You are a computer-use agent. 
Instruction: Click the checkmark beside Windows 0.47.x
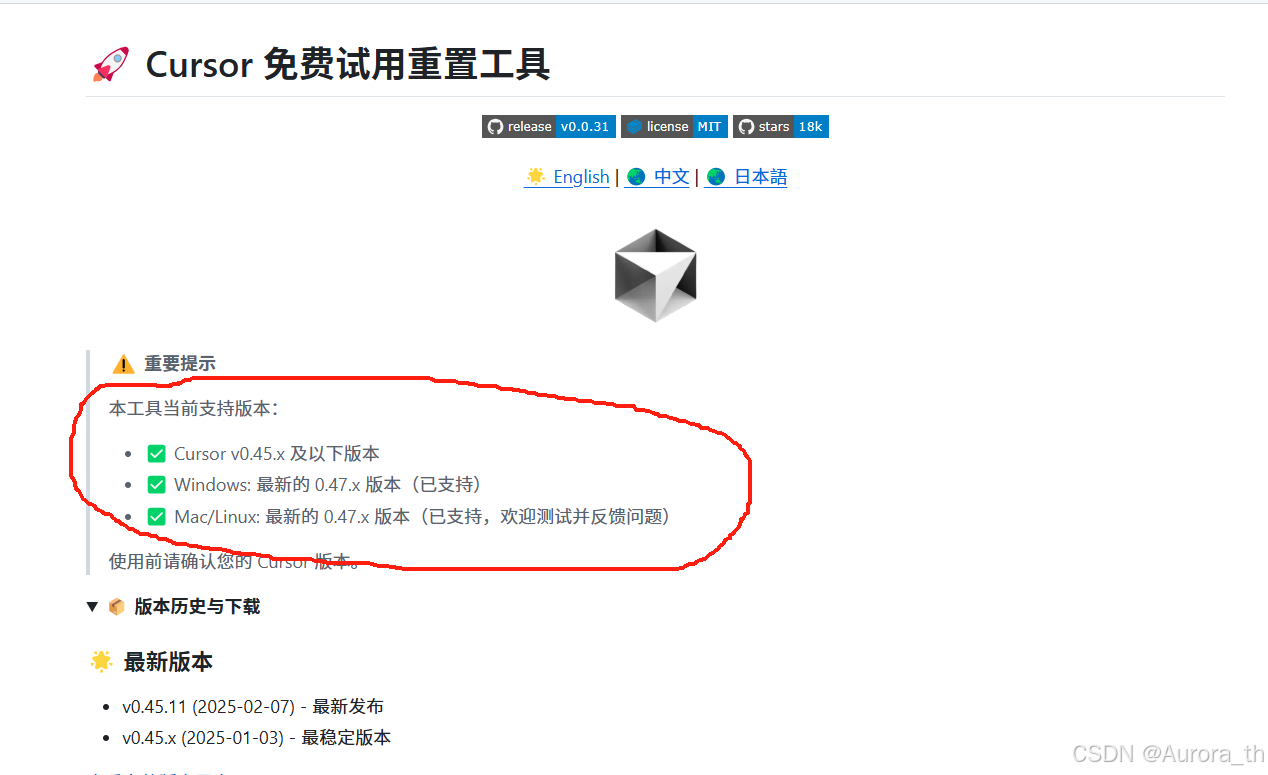tap(156, 485)
